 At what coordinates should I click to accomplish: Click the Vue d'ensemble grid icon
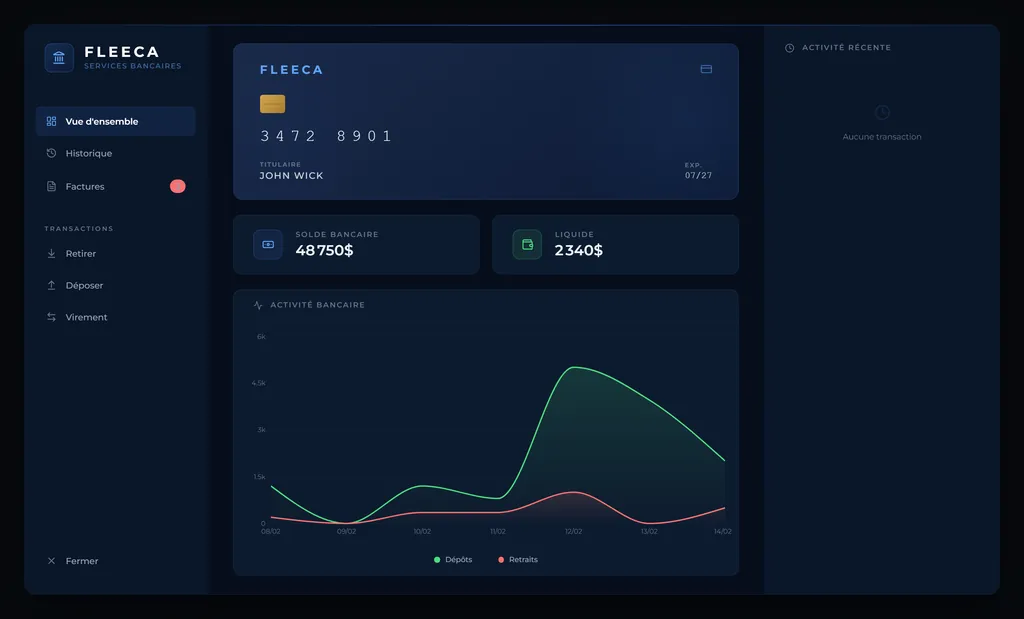click(52, 121)
